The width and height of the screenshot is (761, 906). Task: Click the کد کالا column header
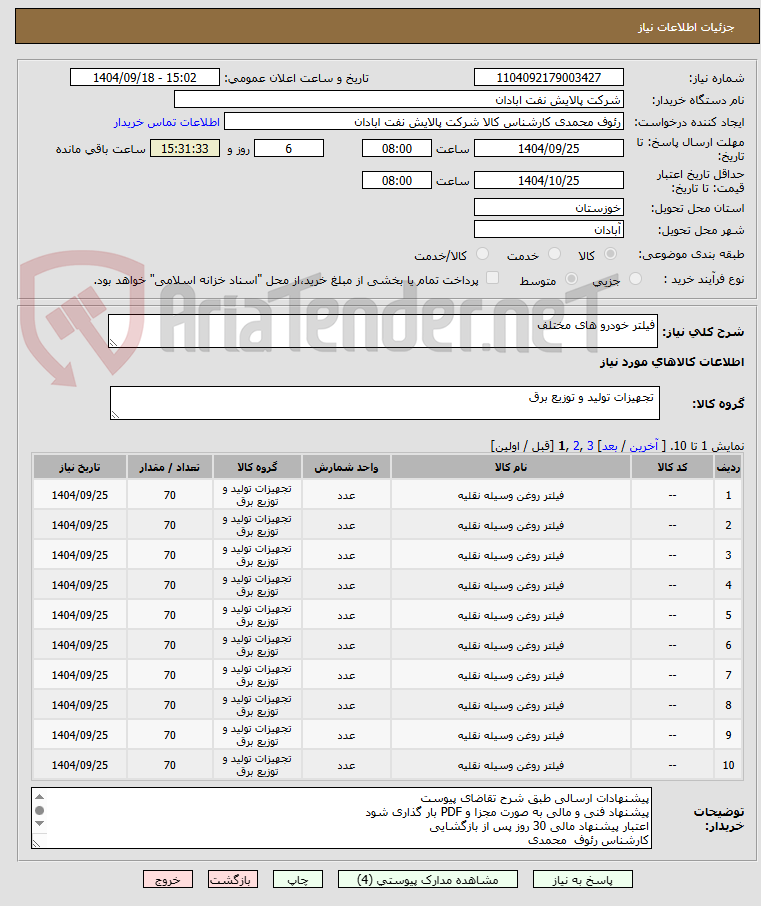click(672, 467)
